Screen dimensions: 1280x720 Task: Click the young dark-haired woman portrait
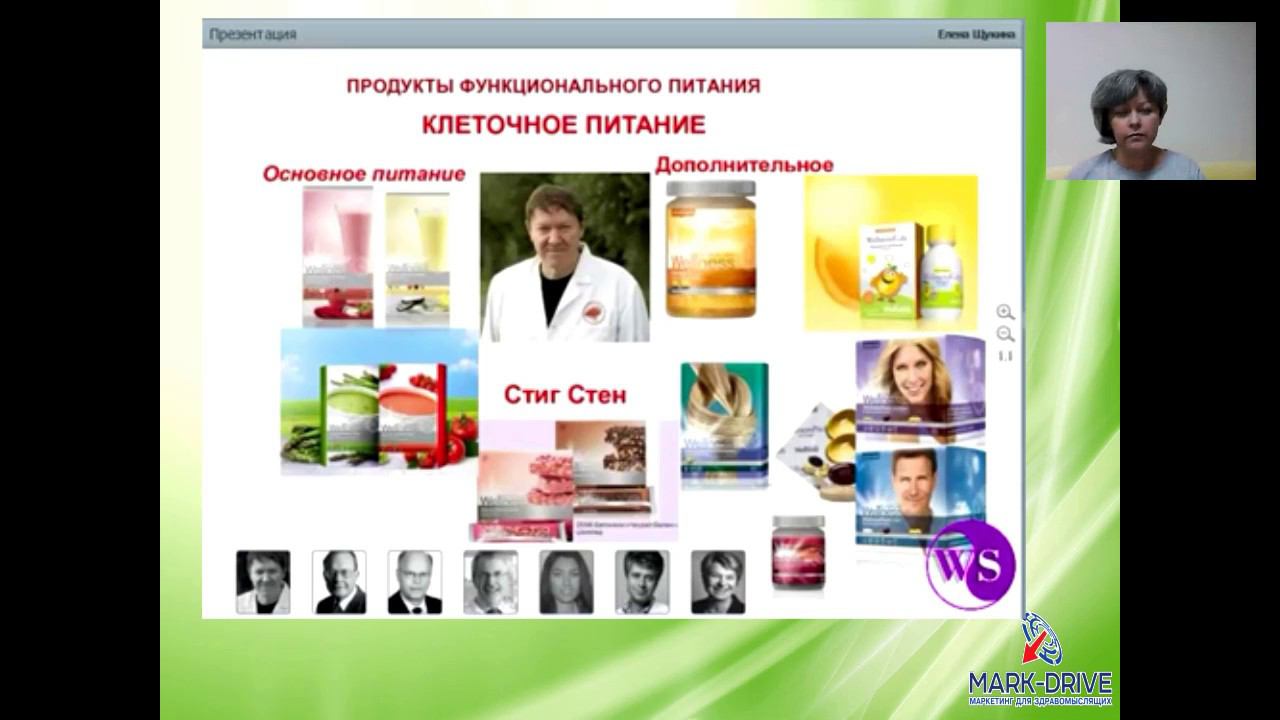(566, 582)
